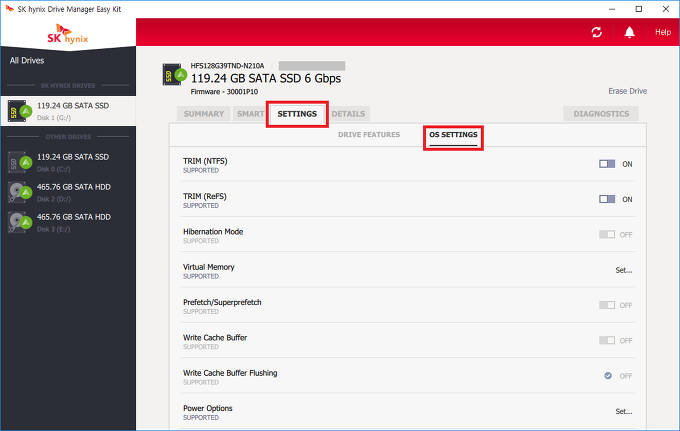Image resolution: width=680 pixels, height=431 pixels.
Task: Toggle the TRIM (ReFS) switch
Action: pyautogui.click(x=607, y=199)
